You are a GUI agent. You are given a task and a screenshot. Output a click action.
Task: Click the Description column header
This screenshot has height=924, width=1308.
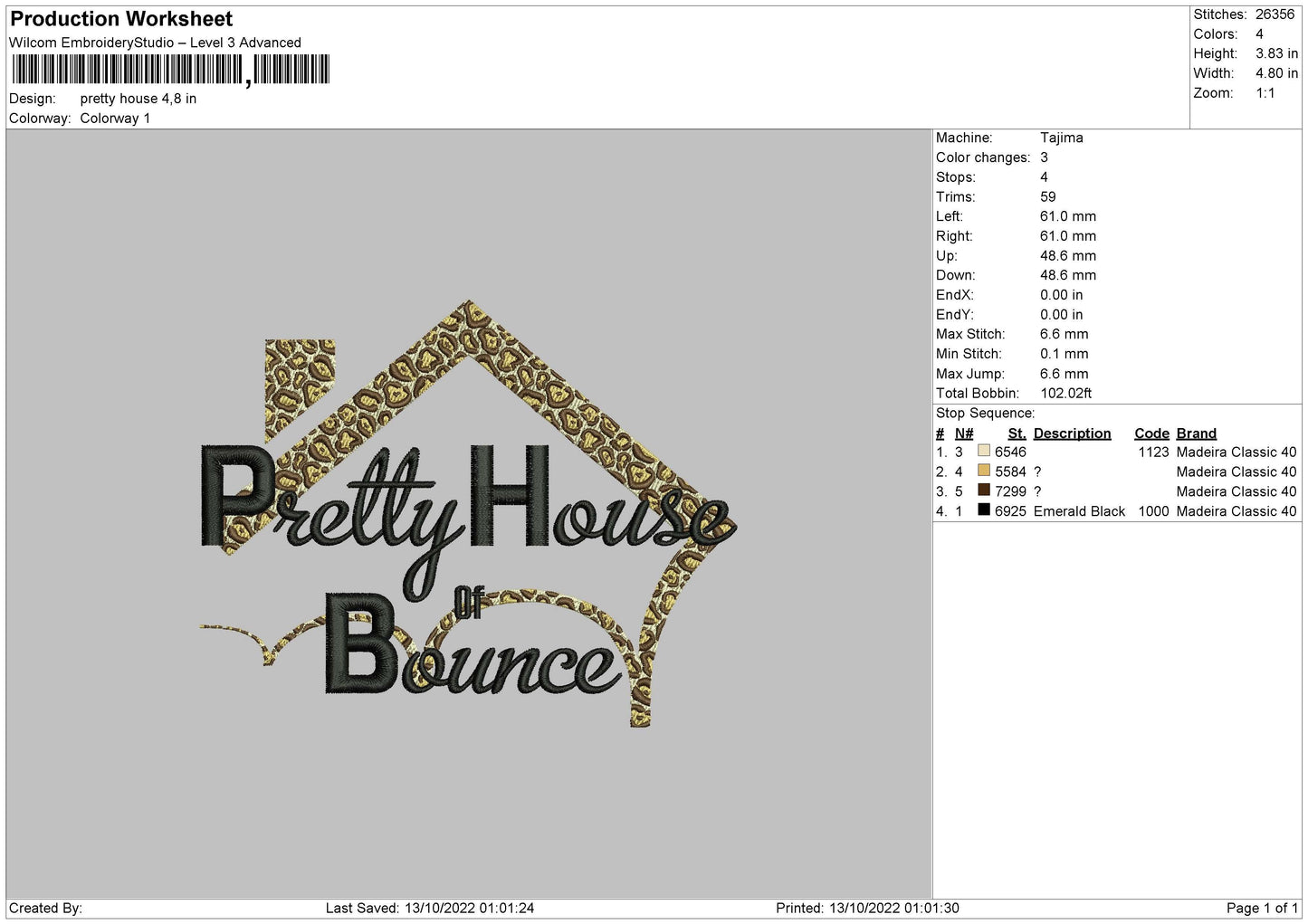click(x=1072, y=433)
